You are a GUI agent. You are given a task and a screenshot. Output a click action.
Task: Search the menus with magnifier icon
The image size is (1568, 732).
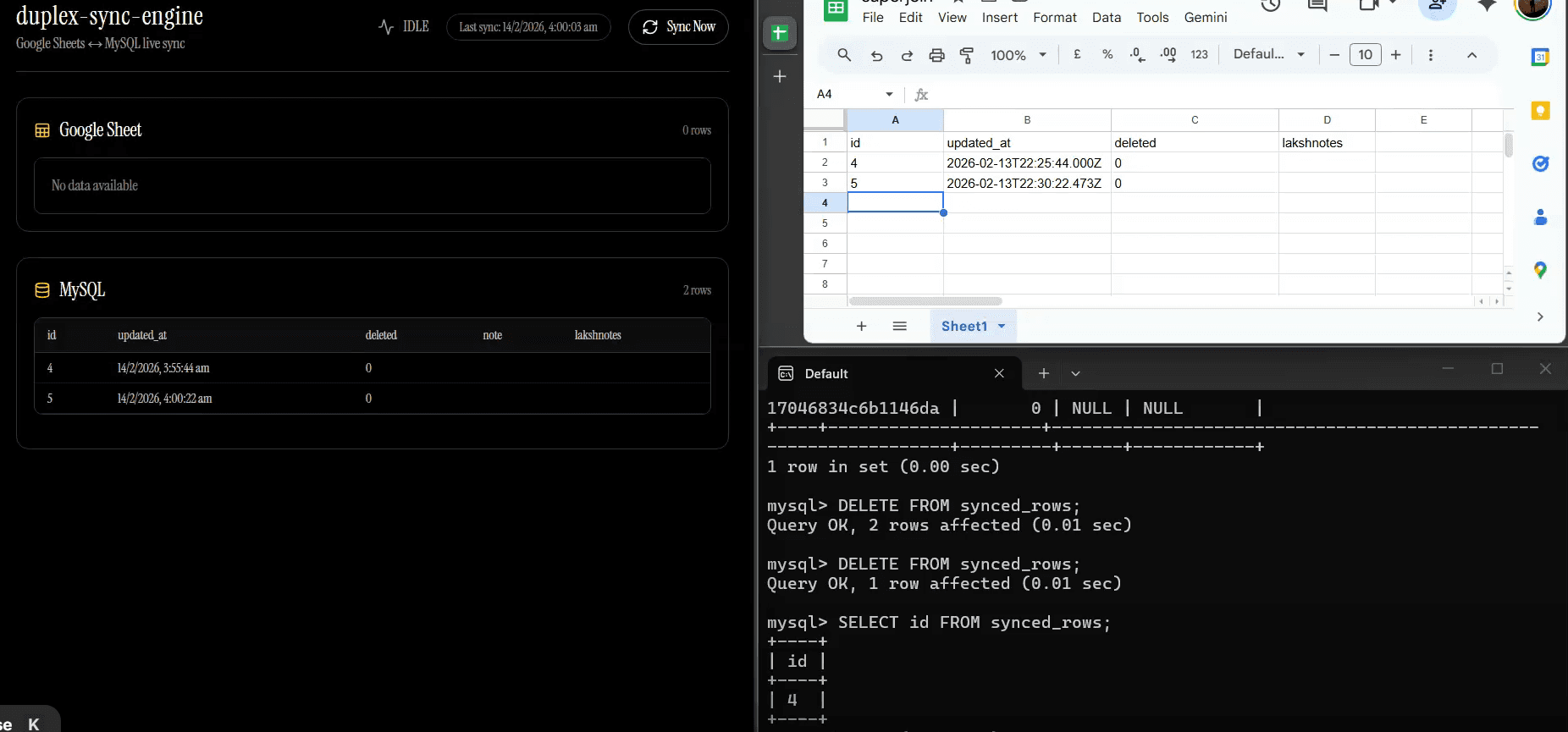(844, 55)
